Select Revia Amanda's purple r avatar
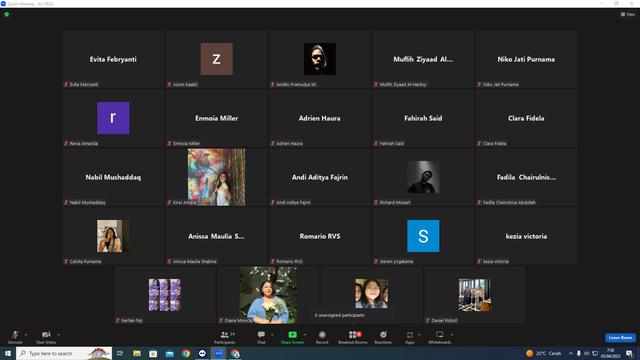 coord(113,118)
